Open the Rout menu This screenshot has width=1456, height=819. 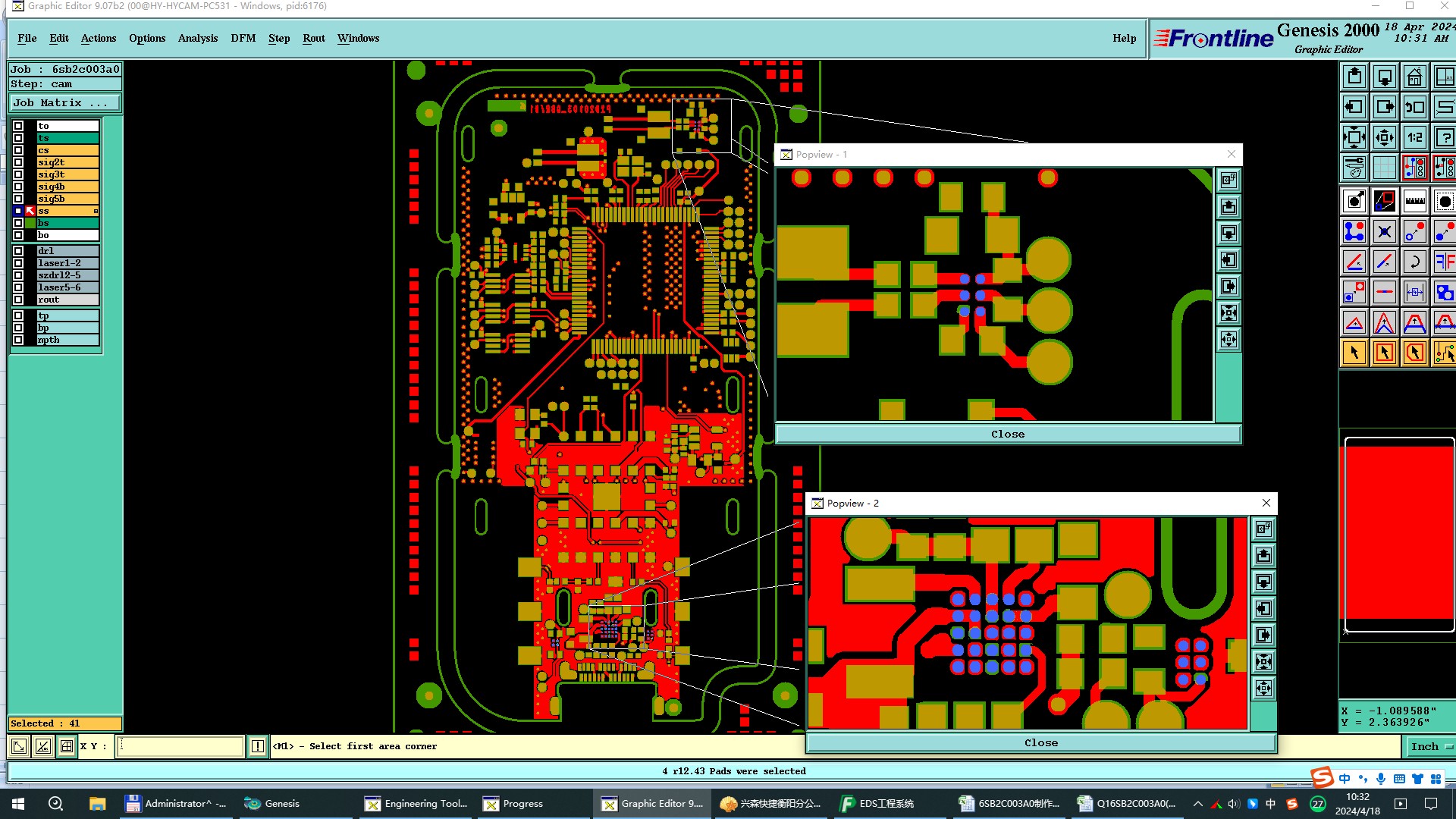click(x=314, y=38)
